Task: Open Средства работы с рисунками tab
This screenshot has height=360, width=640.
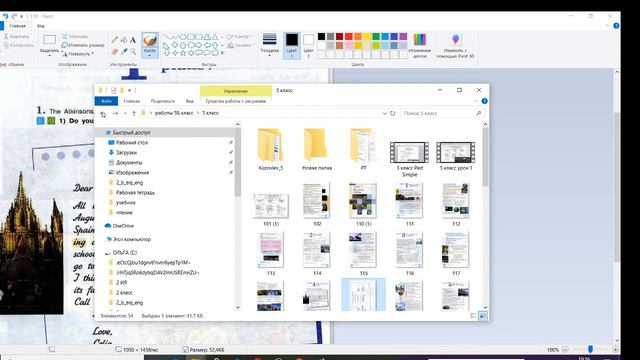Action: (236, 101)
